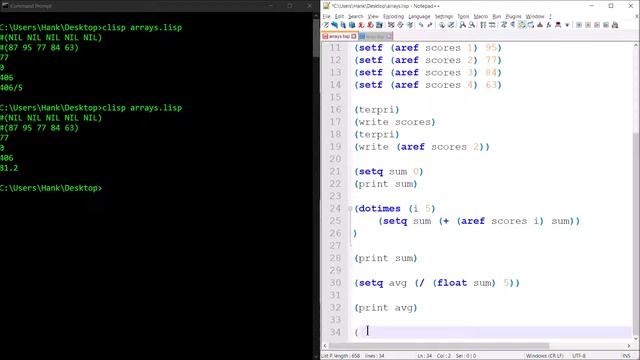The width and height of the screenshot is (640, 360).
Task: Open the Settings menu
Action: pyautogui.click(x=444, y=16)
